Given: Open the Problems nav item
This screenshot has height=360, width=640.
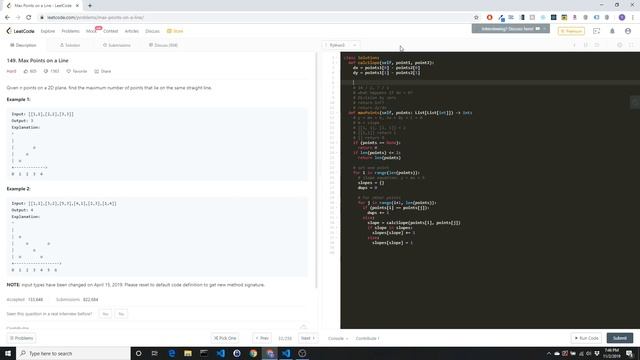Looking at the screenshot, I should 71,31.
